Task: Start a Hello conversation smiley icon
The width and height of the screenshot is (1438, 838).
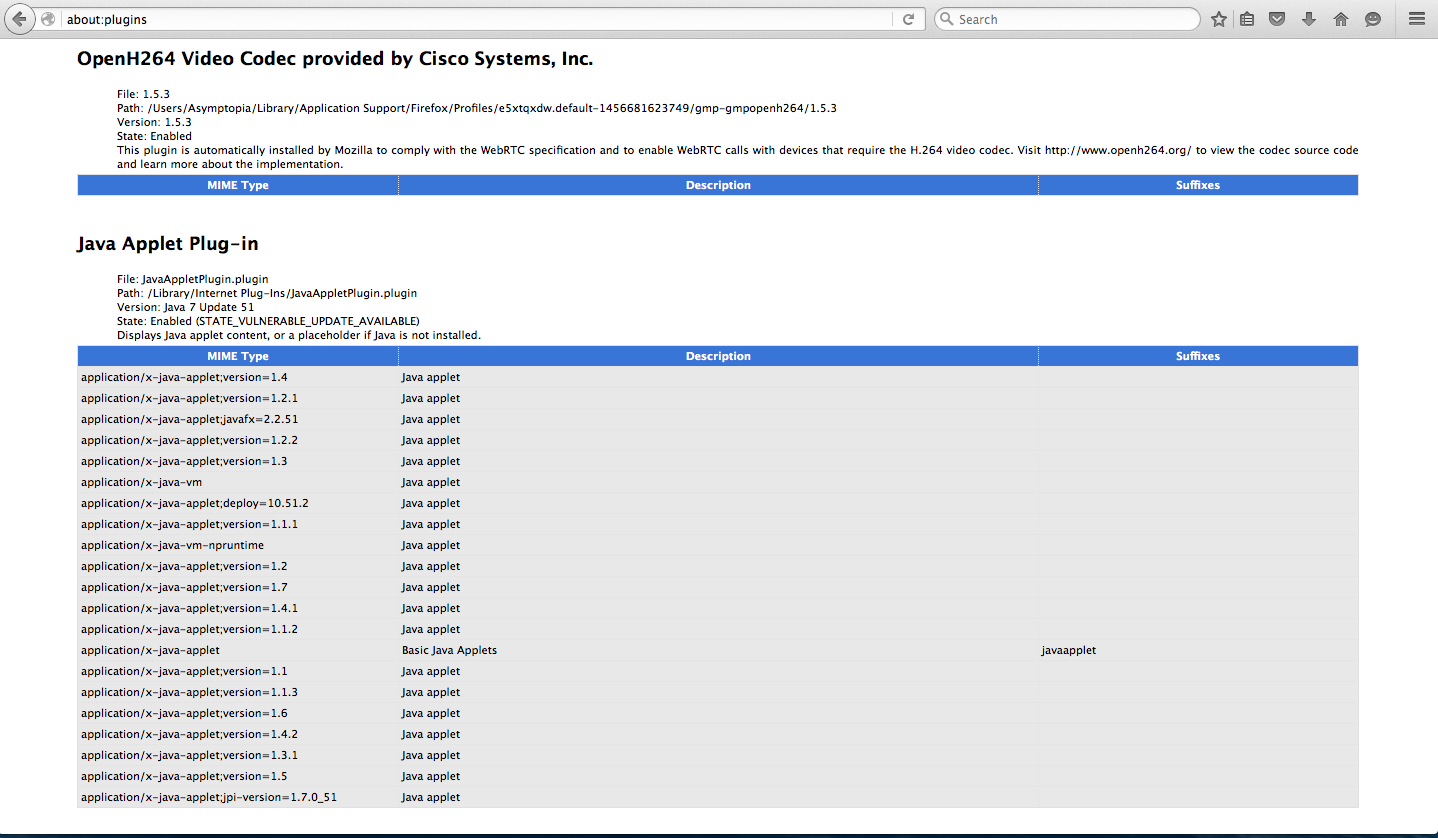Action: click(x=1373, y=19)
